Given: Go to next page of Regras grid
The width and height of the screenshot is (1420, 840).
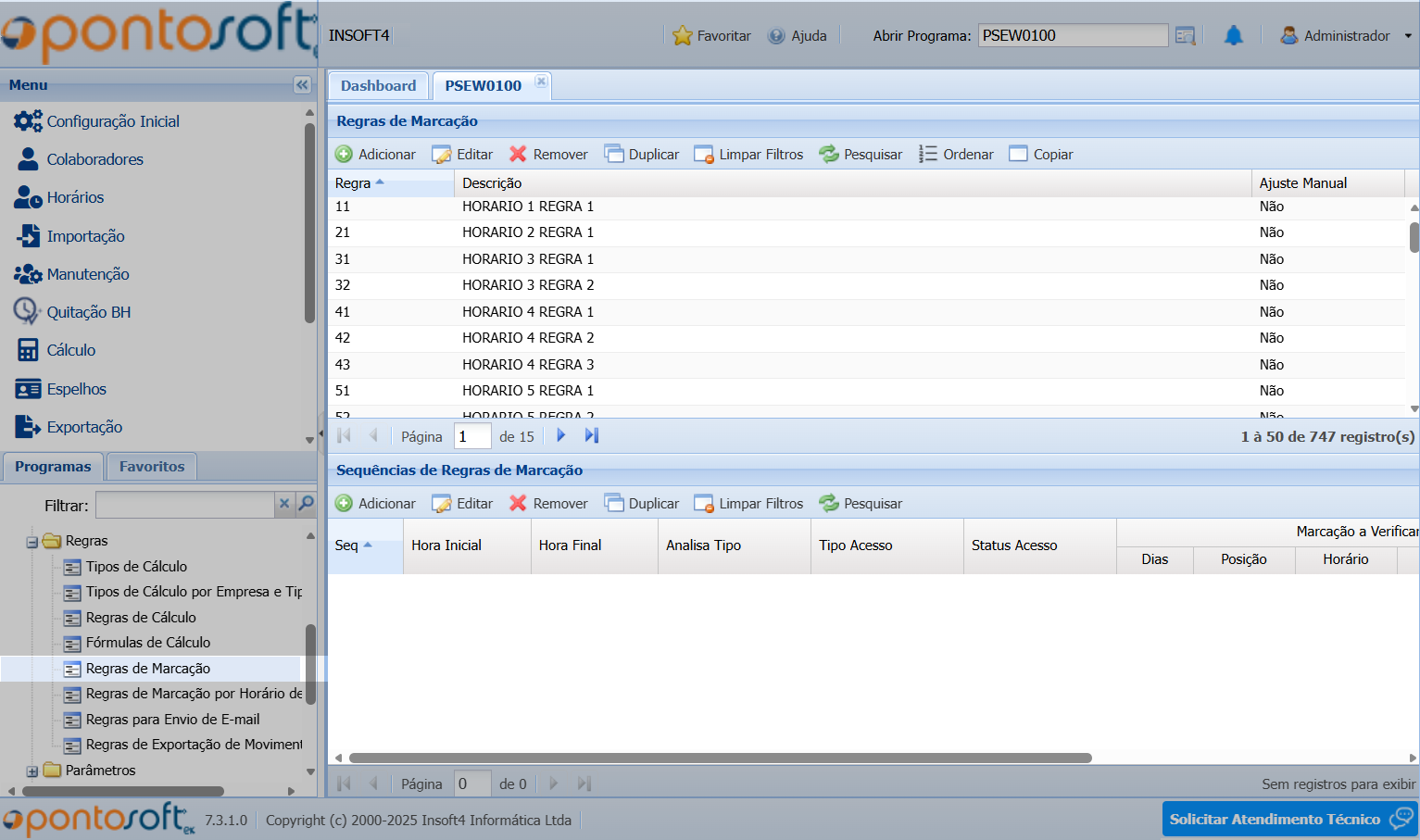Looking at the screenshot, I should pos(560,435).
